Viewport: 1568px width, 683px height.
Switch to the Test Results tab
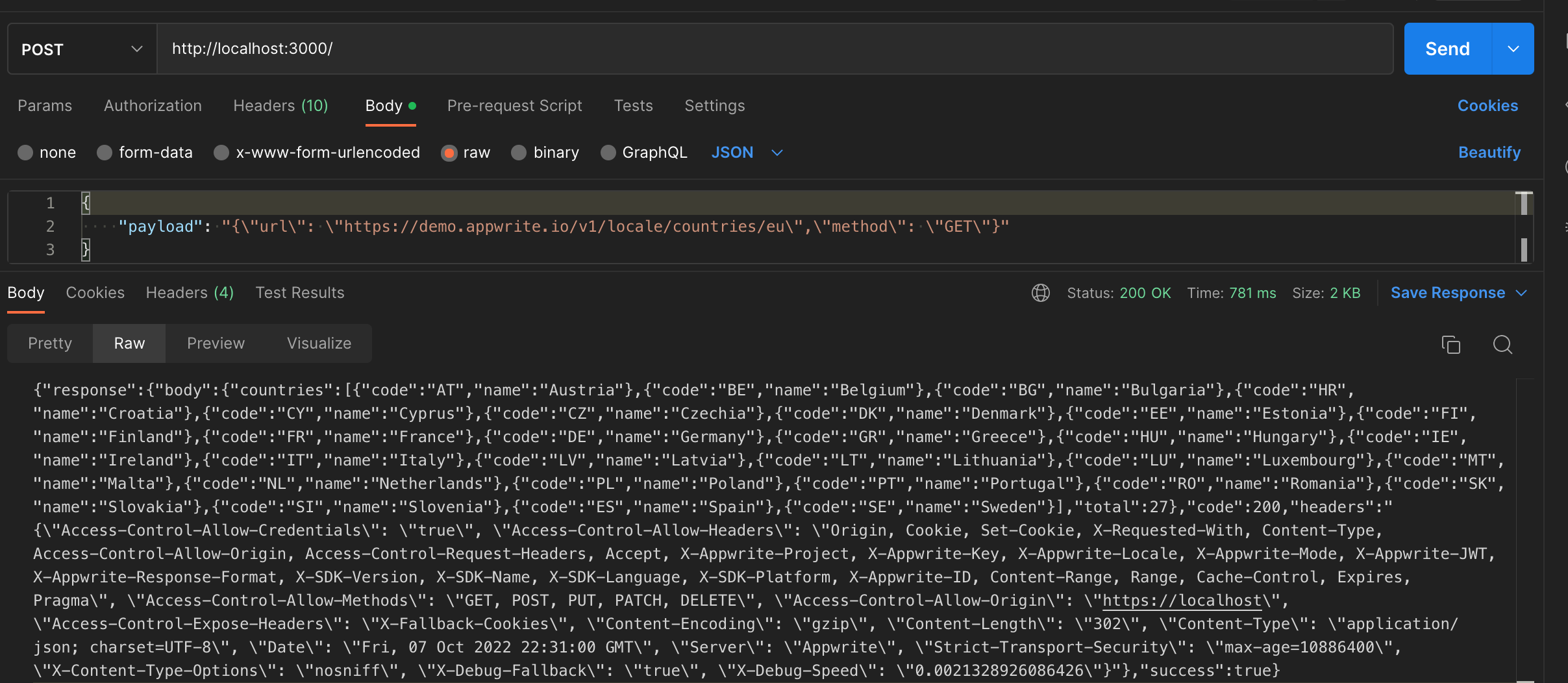coord(300,293)
